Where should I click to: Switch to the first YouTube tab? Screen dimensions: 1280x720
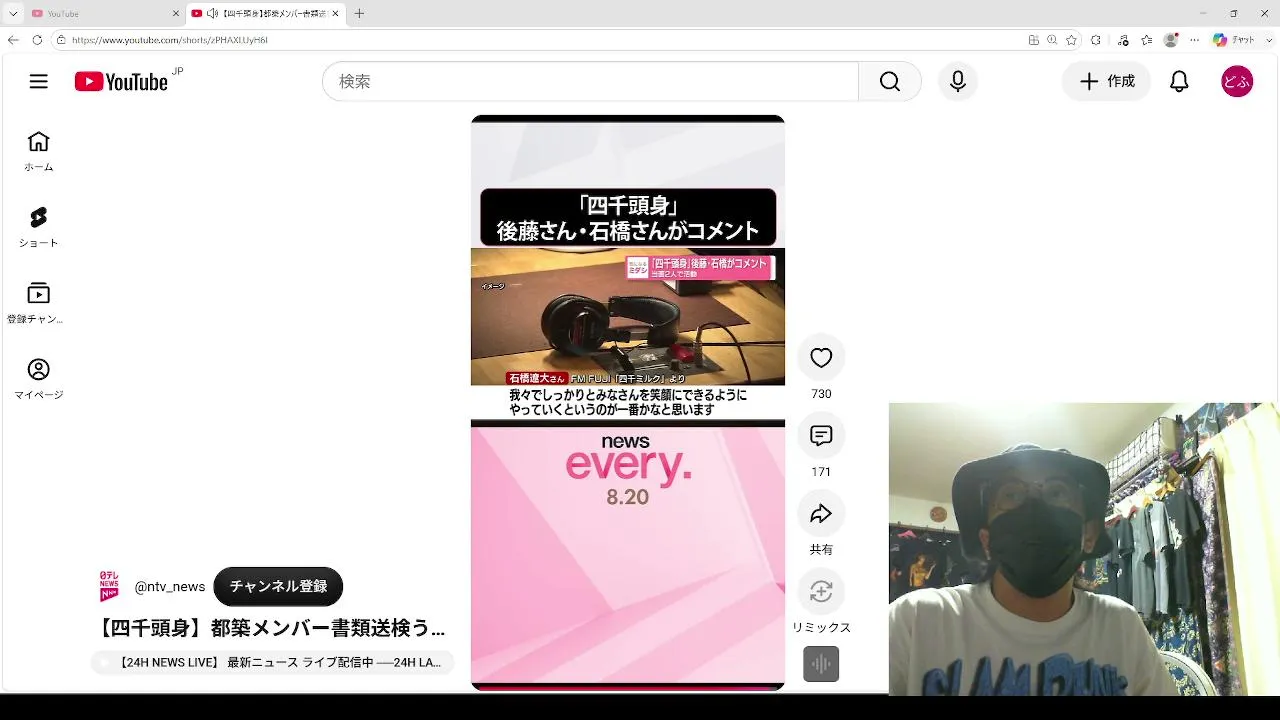[105, 14]
